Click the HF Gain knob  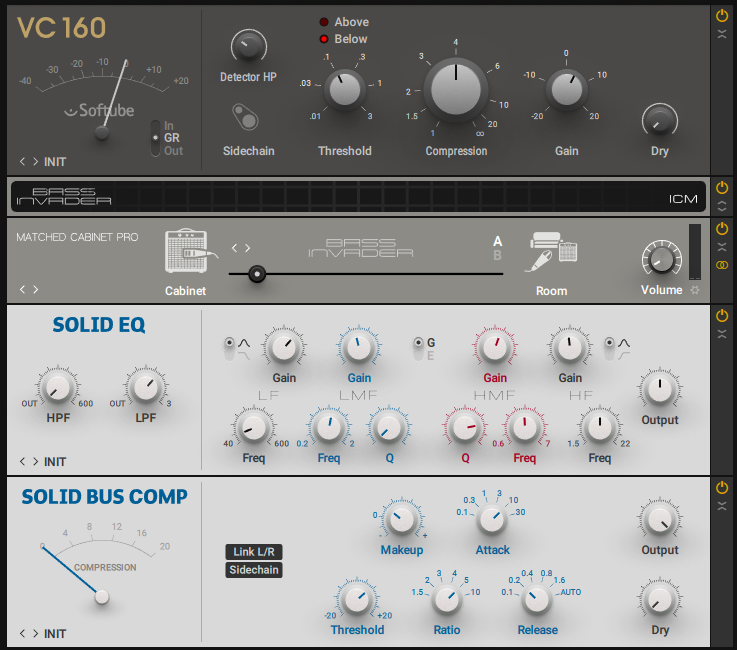pyautogui.click(x=570, y=348)
